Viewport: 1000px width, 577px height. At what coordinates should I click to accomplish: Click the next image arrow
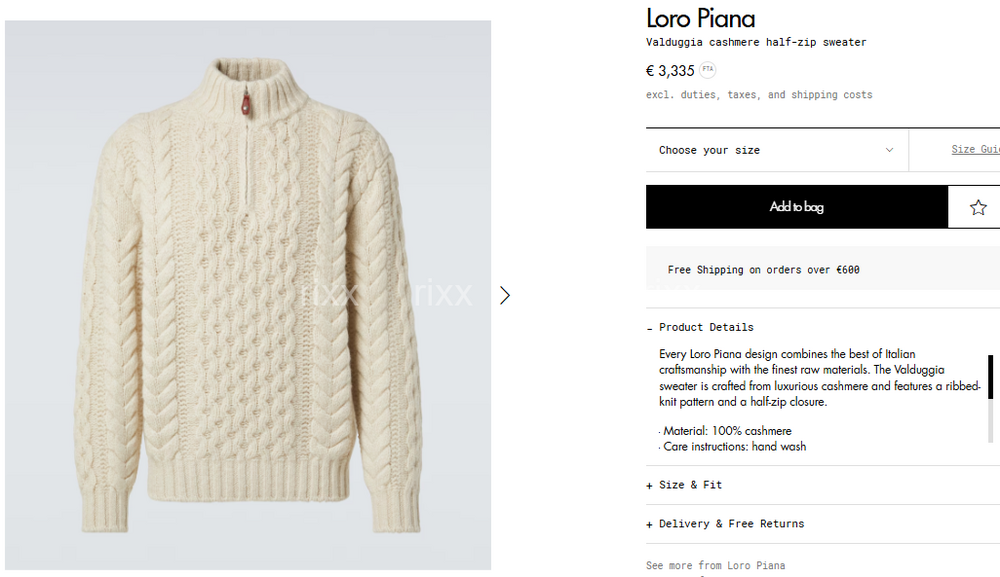505,295
